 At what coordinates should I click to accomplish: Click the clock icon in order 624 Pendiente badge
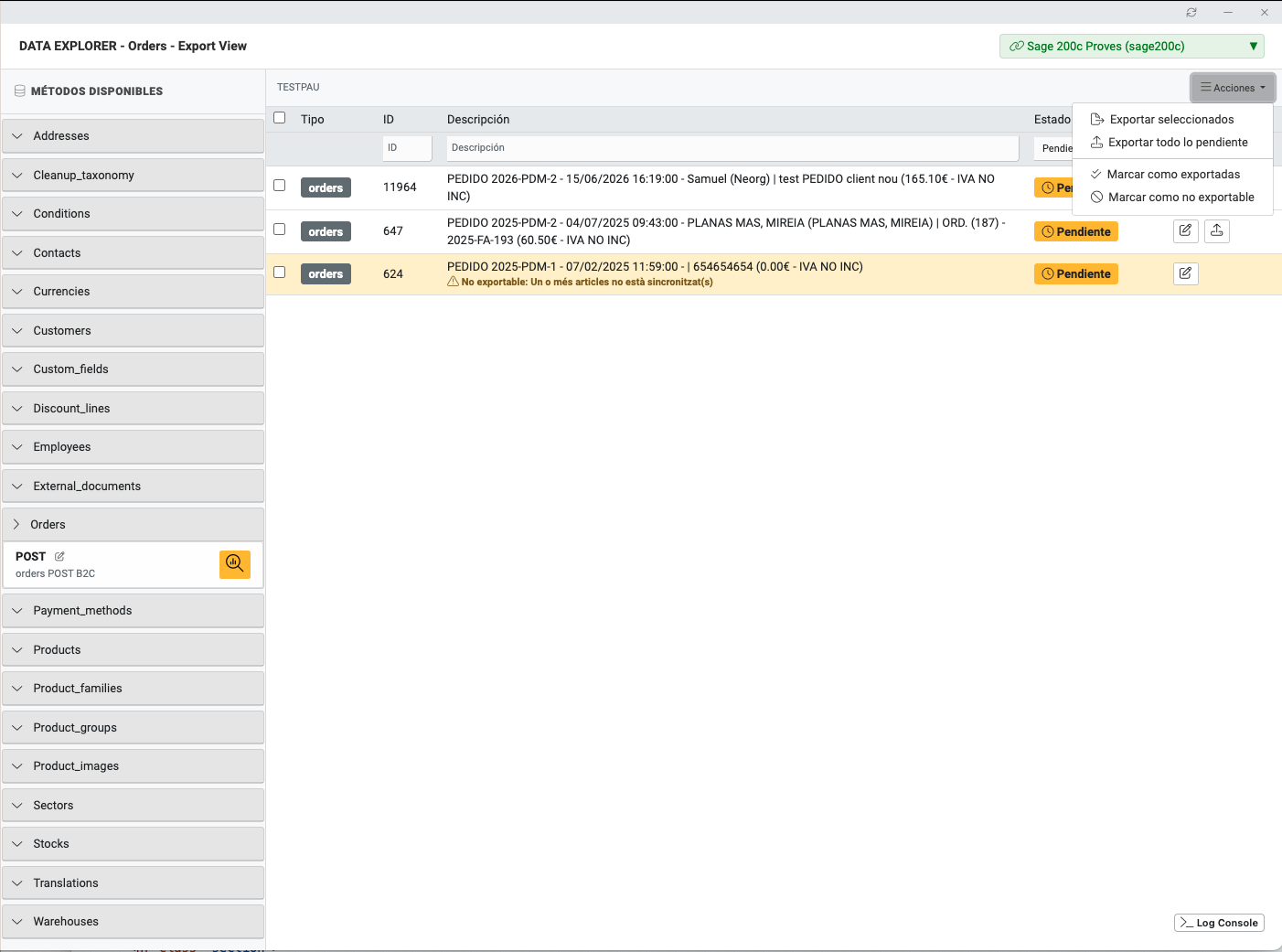click(1048, 273)
